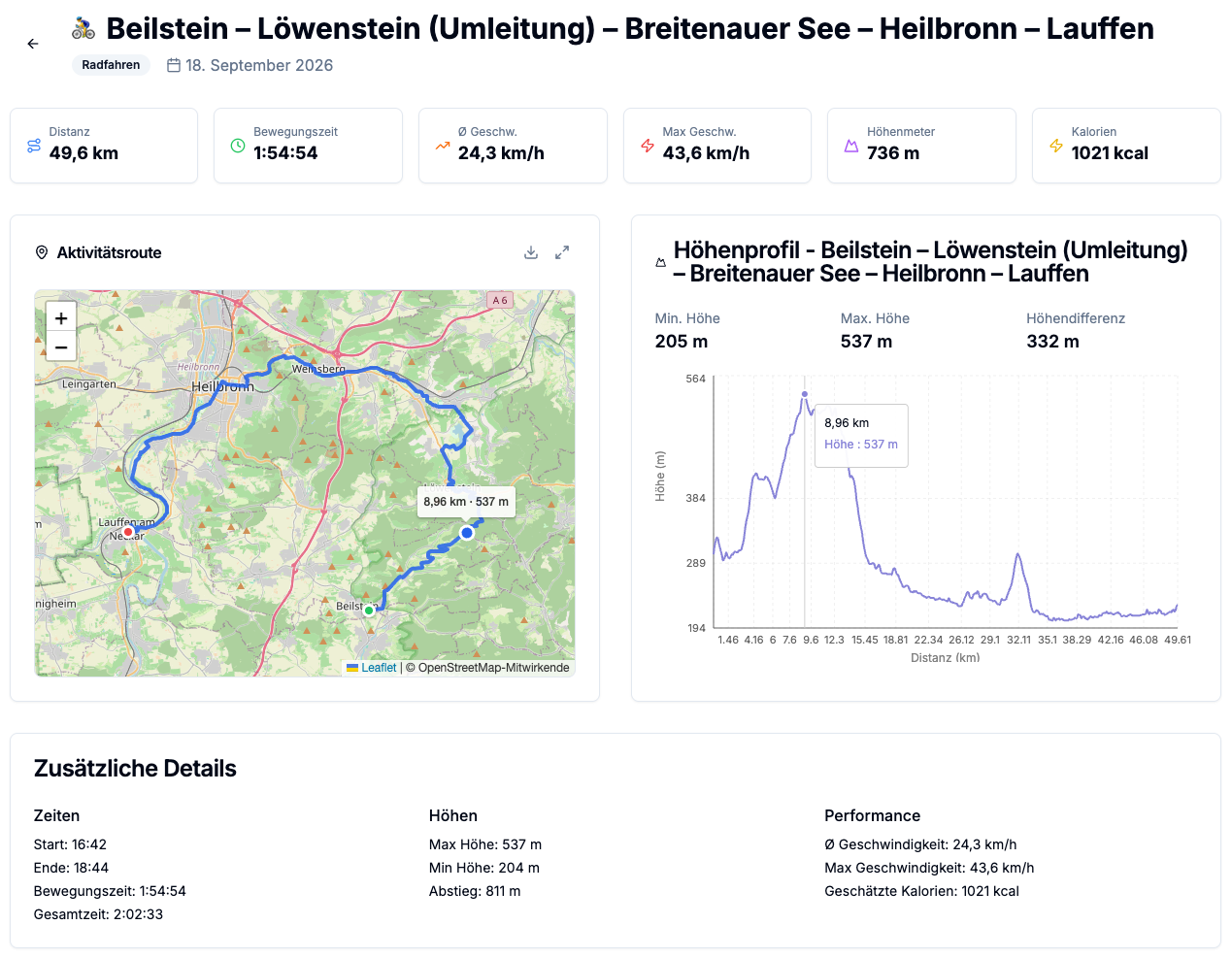Download the activity route
The height and width of the screenshot is (958, 1232).
(x=531, y=252)
